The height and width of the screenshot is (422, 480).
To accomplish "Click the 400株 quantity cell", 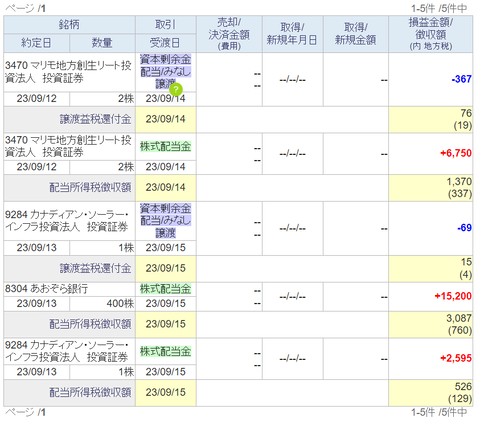I will coord(102,304).
